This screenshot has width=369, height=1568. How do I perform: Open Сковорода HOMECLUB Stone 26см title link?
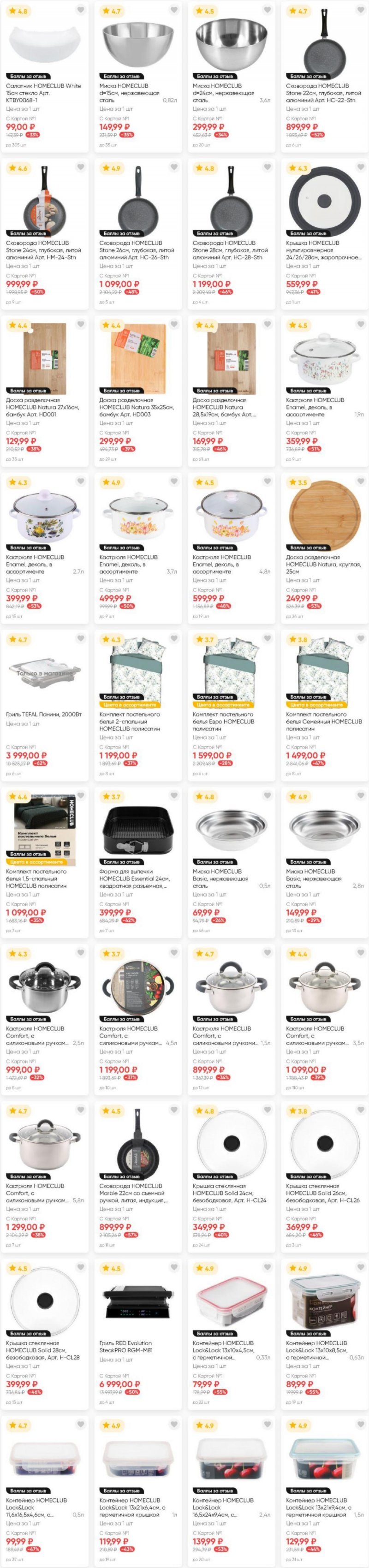pos(137,250)
